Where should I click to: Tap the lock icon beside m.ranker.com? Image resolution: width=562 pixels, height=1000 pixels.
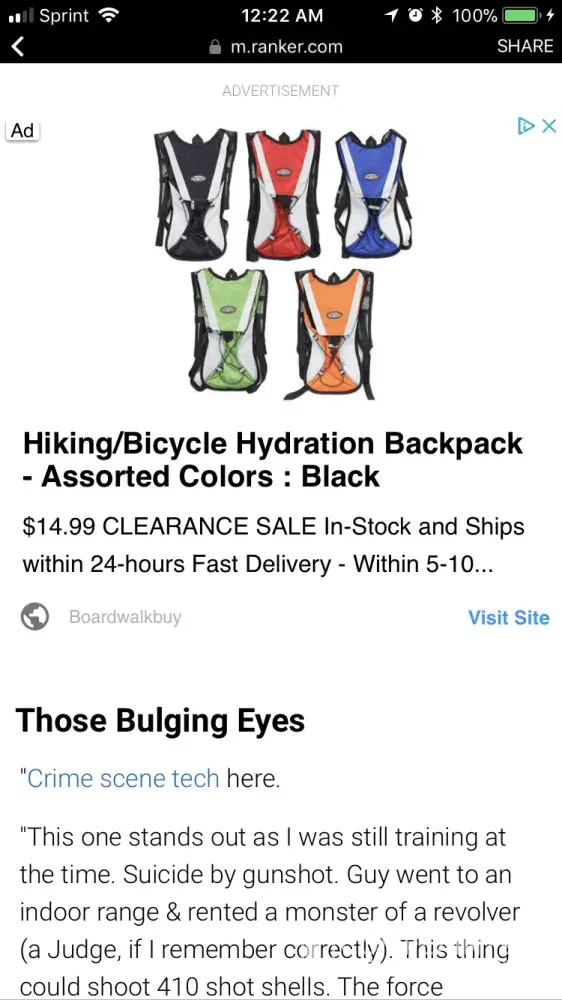click(216, 47)
